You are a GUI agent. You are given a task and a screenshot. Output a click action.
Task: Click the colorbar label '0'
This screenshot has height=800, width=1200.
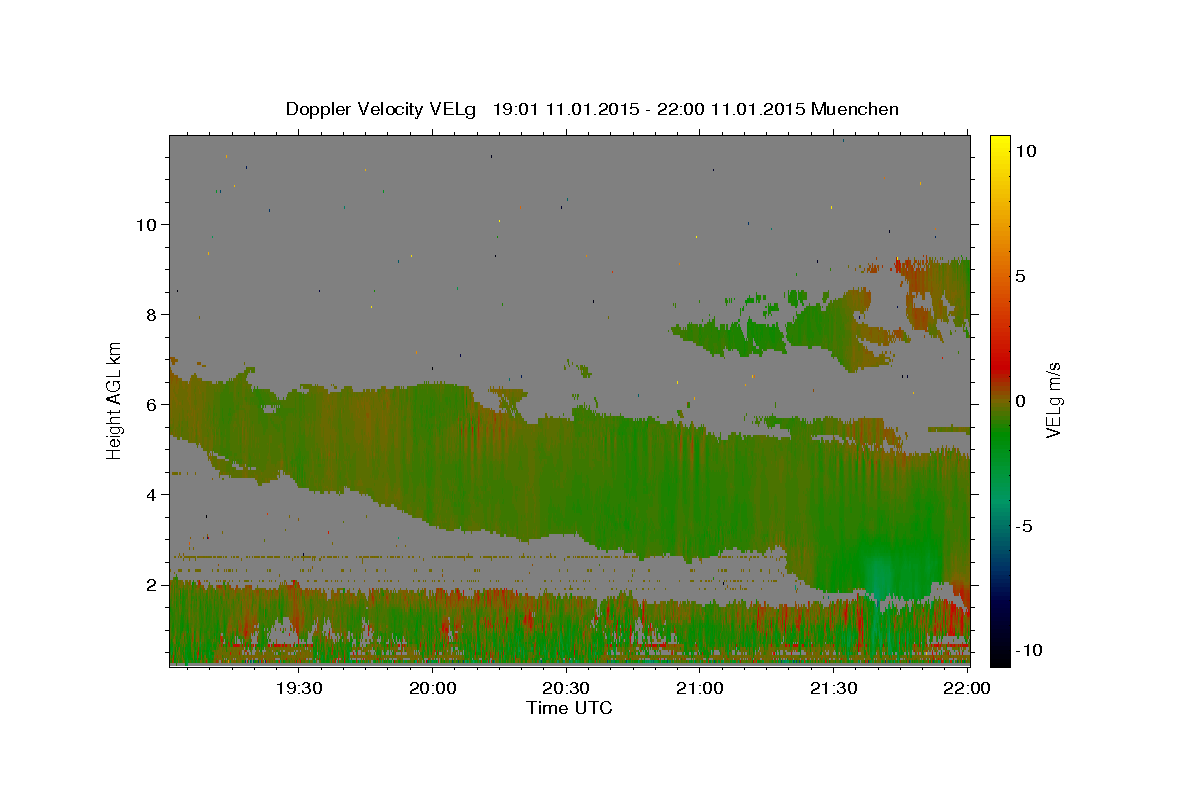1021,401
